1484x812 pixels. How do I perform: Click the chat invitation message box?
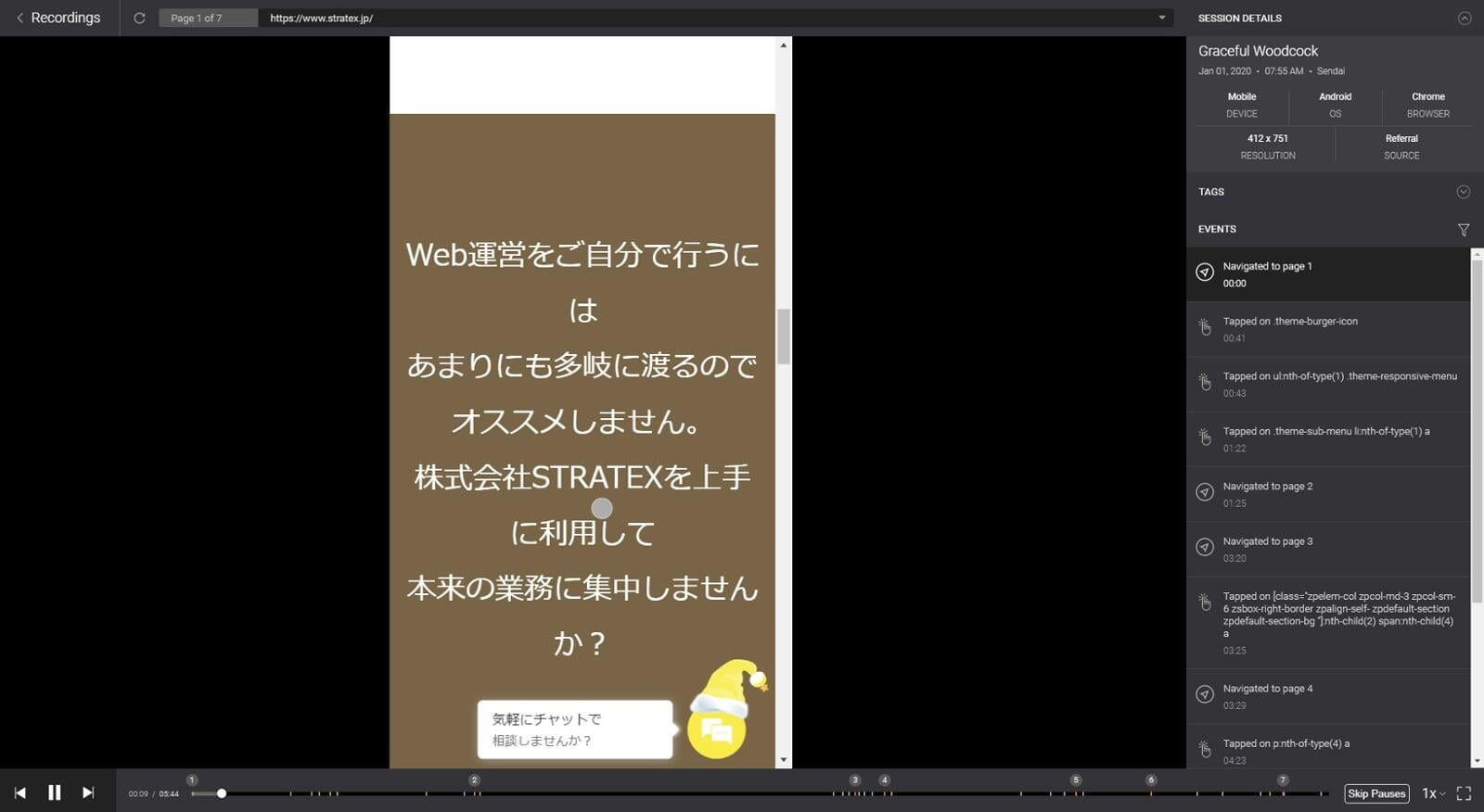[x=575, y=730]
